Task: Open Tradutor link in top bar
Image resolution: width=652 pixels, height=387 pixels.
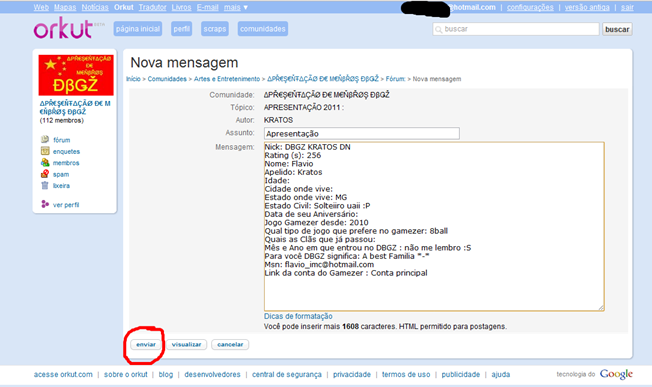Action: pos(152,7)
